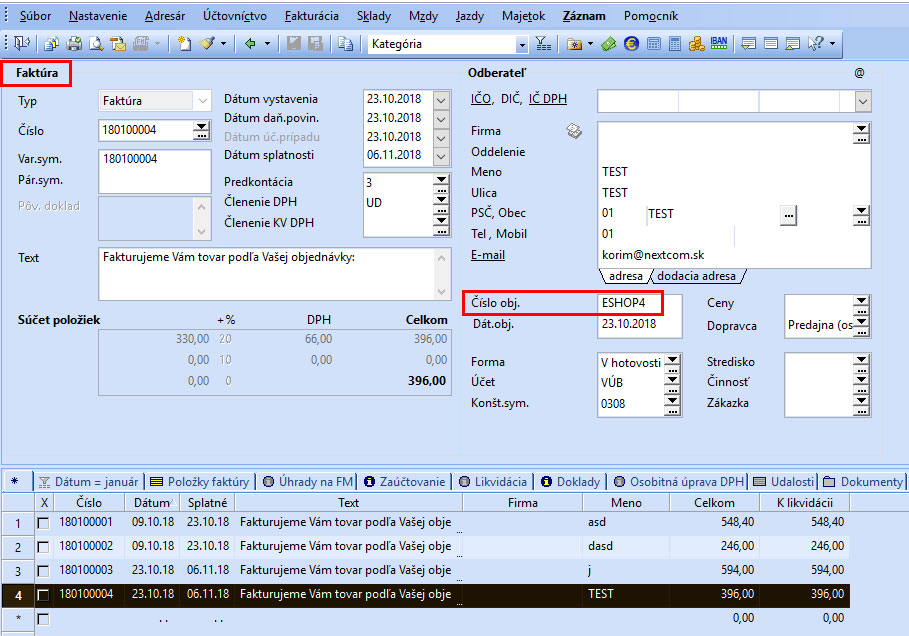Click the e-mail value korim@nextcom.sk
909x636 pixels.
(653, 255)
